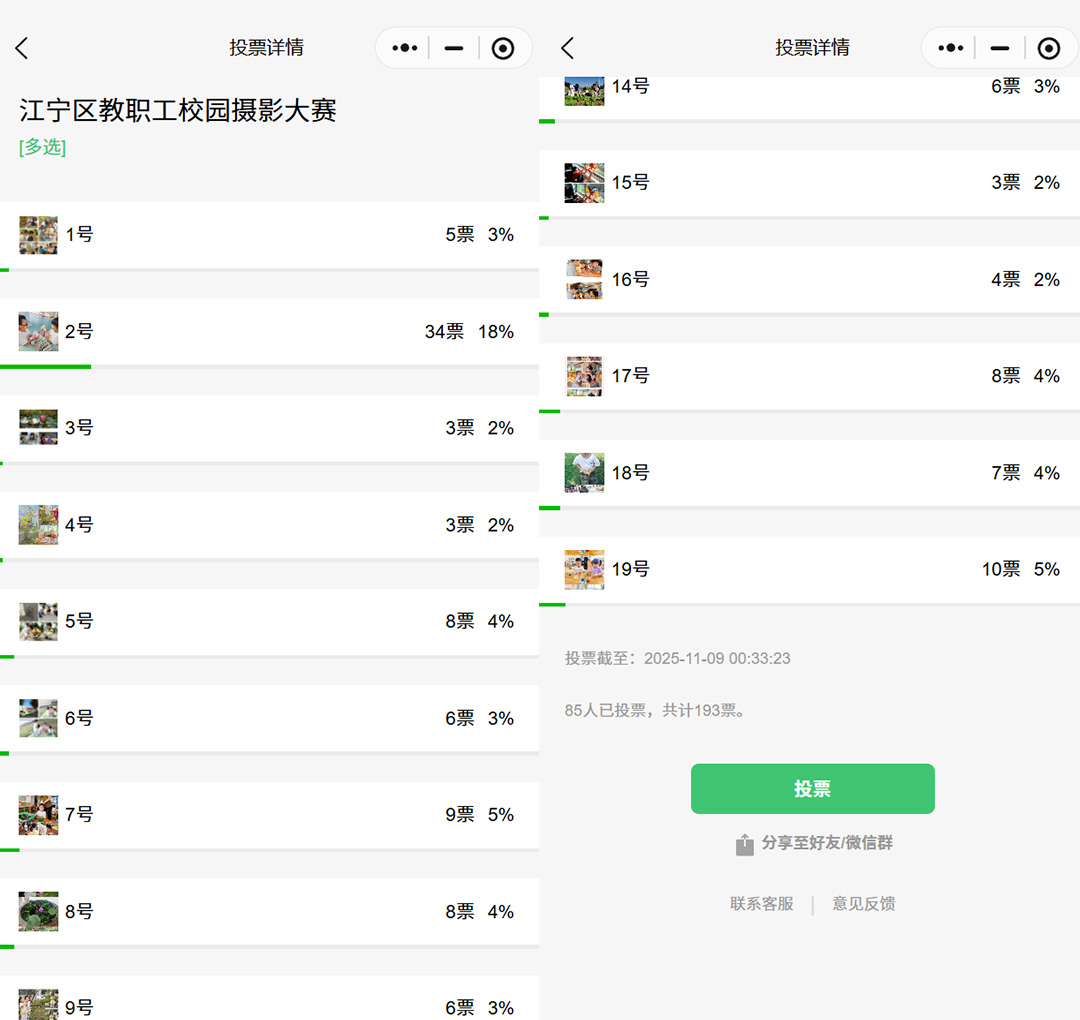
Task: Open three-dot more menu in left panel
Action: [x=405, y=48]
